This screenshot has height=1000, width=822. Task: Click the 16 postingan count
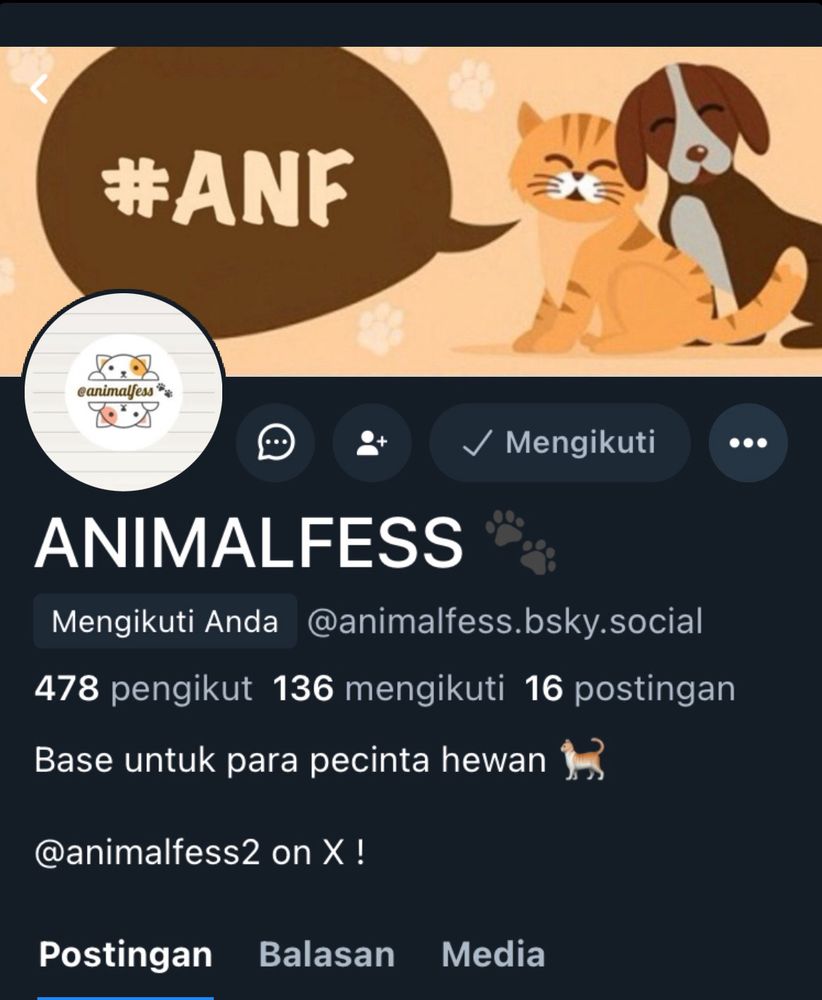(x=630, y=689)
